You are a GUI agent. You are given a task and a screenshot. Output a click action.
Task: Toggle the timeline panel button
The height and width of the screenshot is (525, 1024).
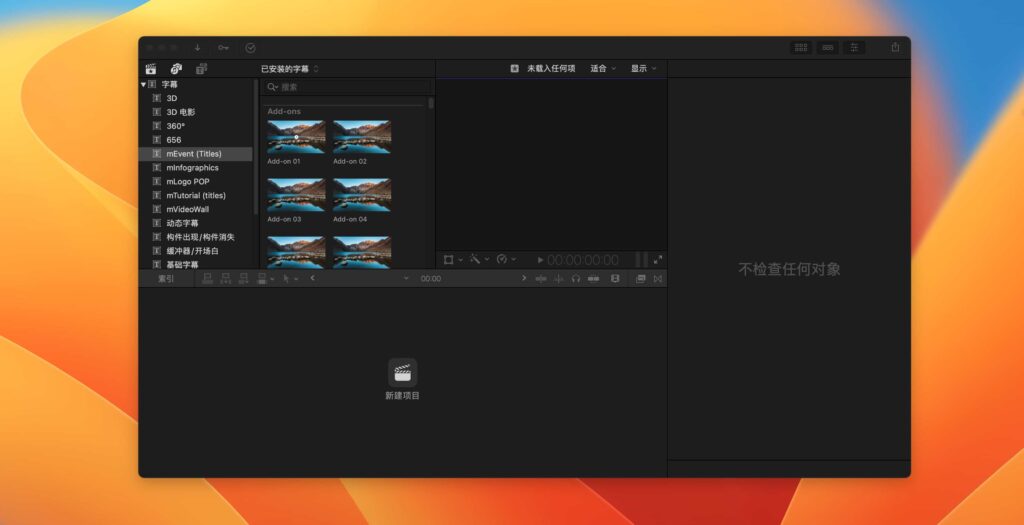coord(827,48)
